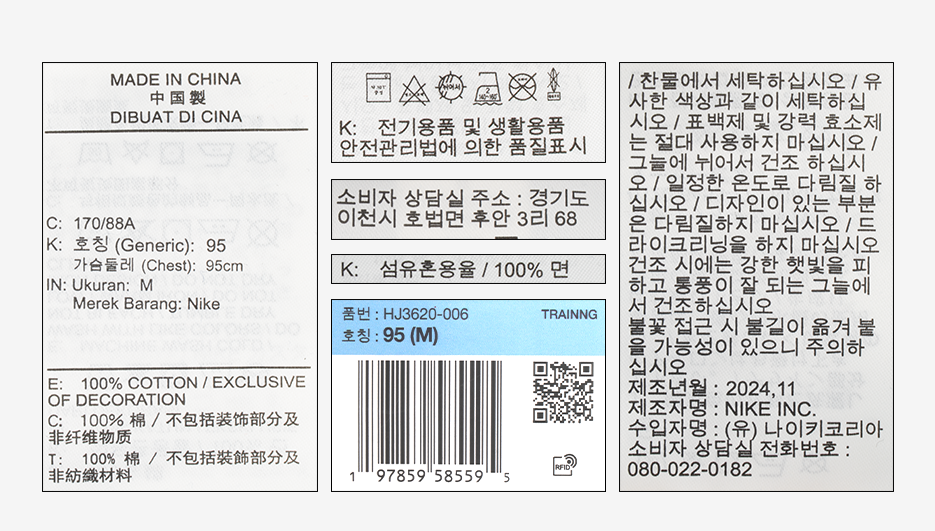Click the Merek Barang: Nike line
935x531 pixels.
[x=146, y=304]
